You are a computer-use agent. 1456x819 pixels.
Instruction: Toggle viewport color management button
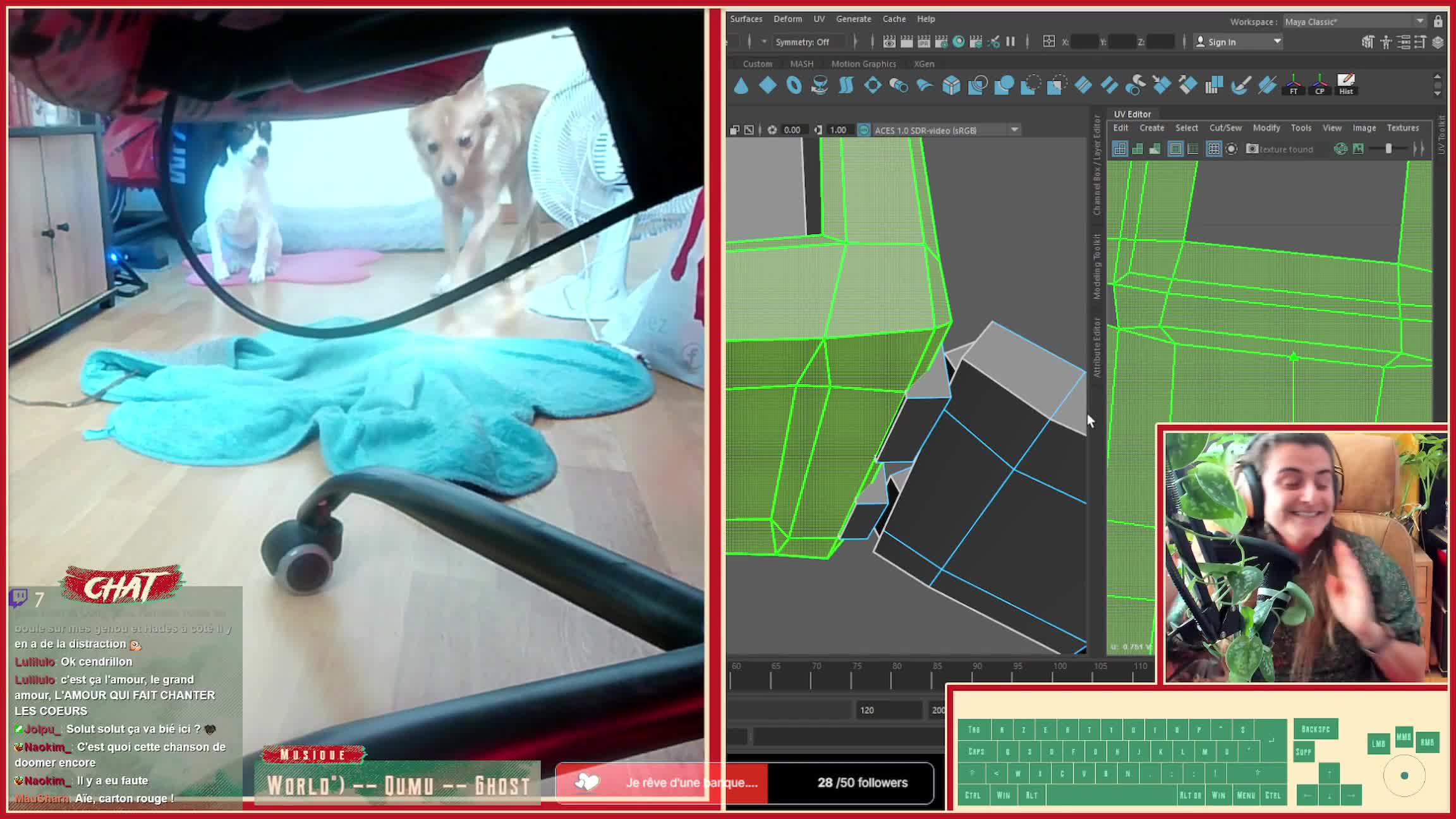pyautogui.click(x=864, y=130)
